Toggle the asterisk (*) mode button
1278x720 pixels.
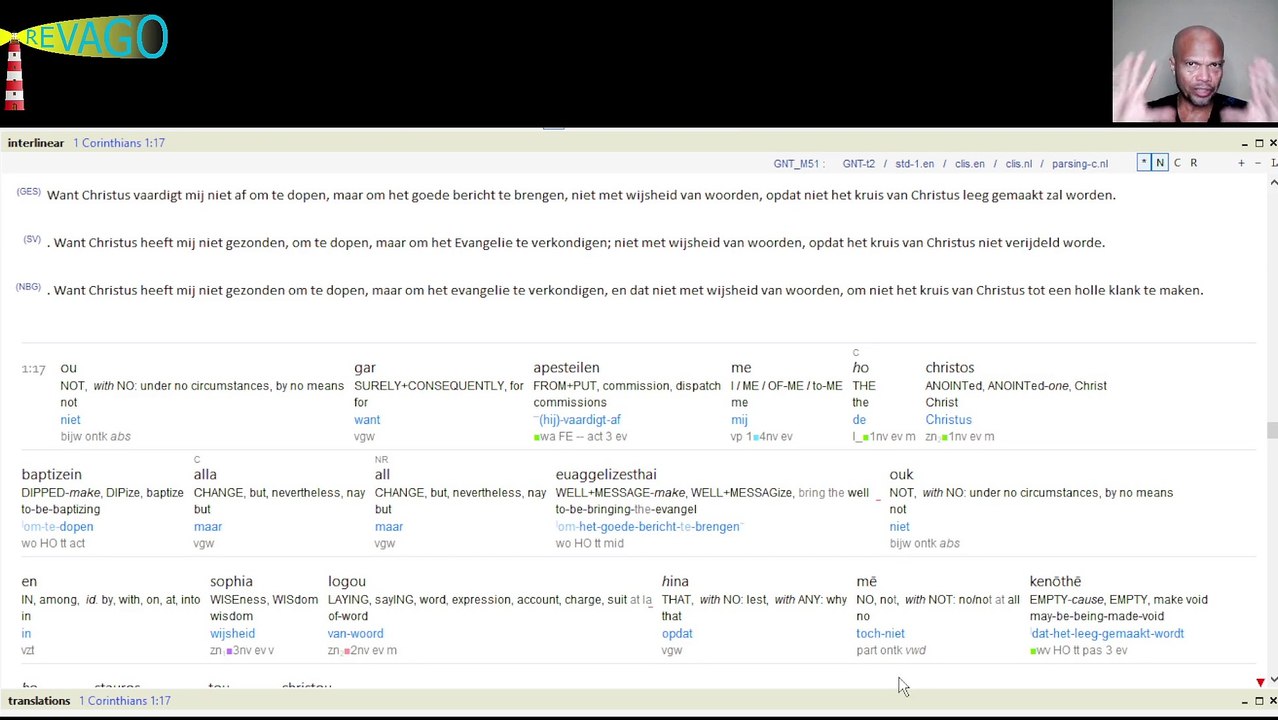pos(1143,163)
